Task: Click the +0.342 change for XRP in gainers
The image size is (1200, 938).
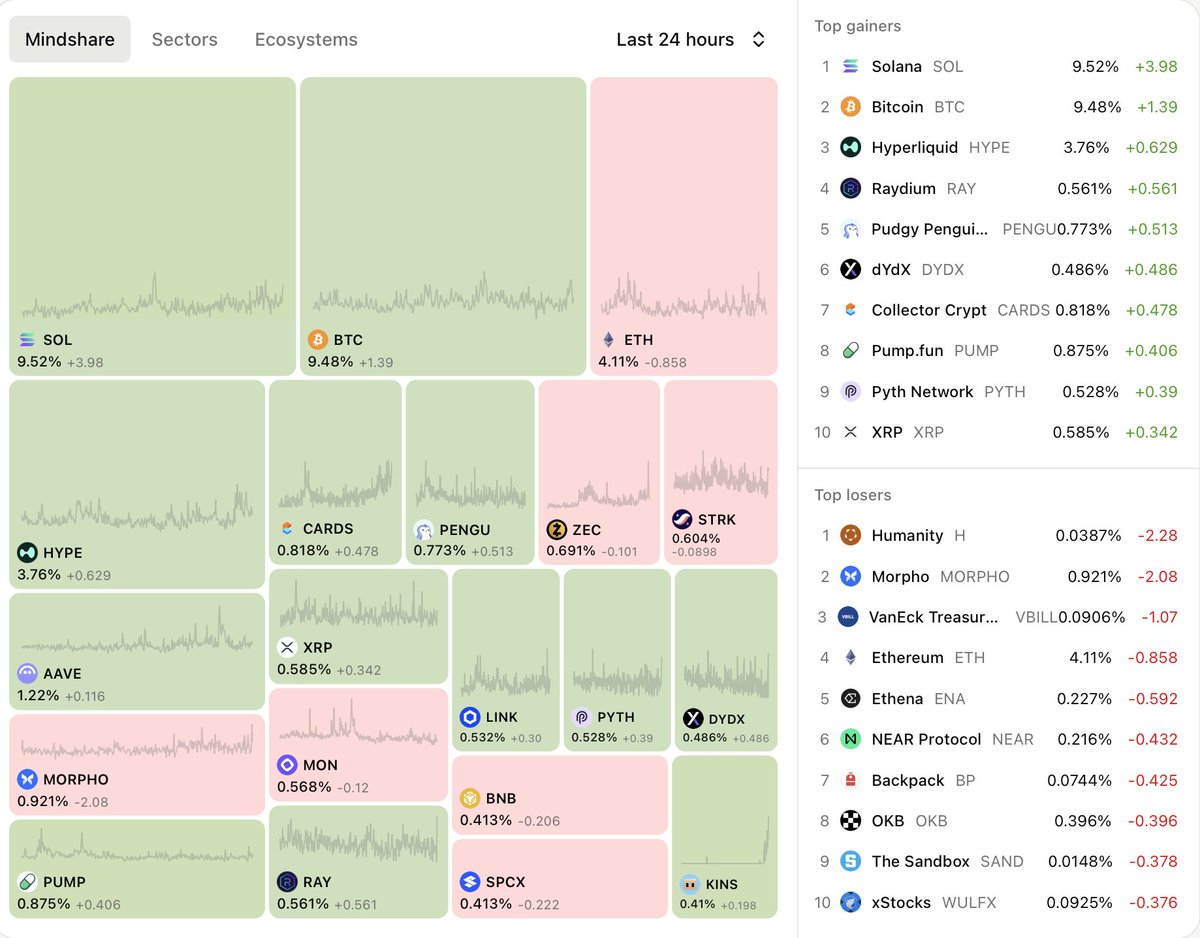Action: click(x=1150, y=432)
